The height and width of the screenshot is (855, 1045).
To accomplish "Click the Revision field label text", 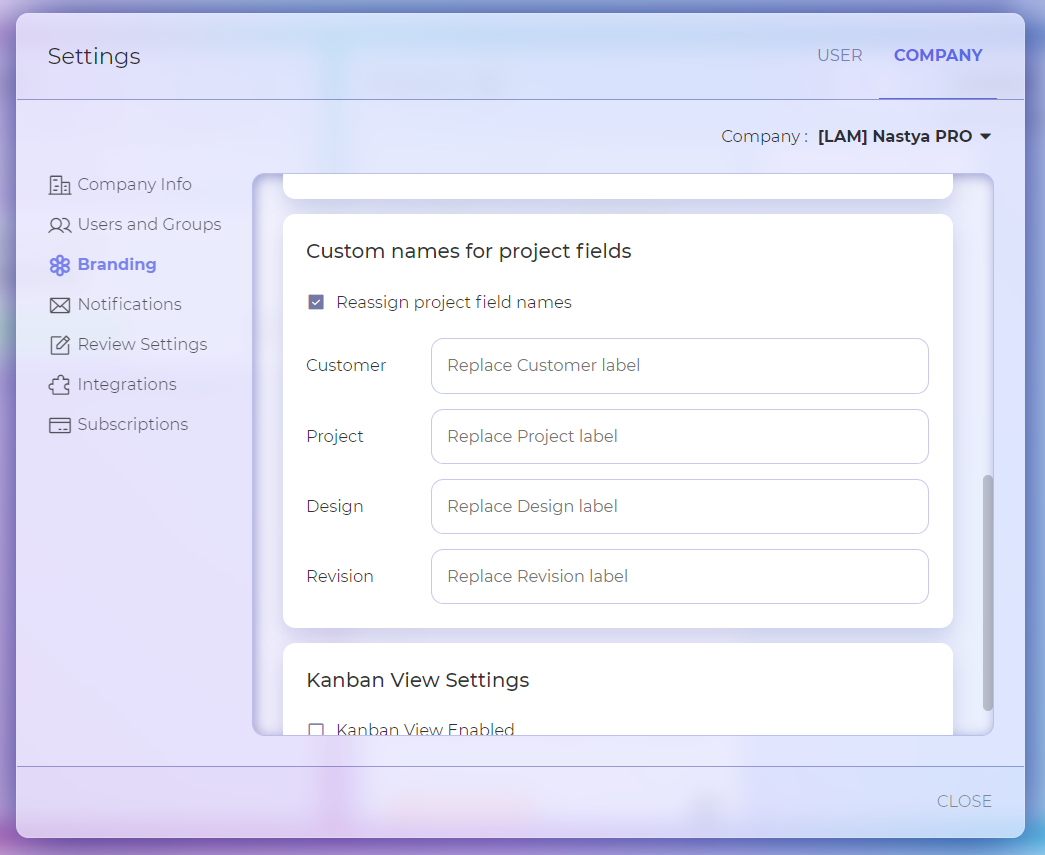I will point(340,576).
